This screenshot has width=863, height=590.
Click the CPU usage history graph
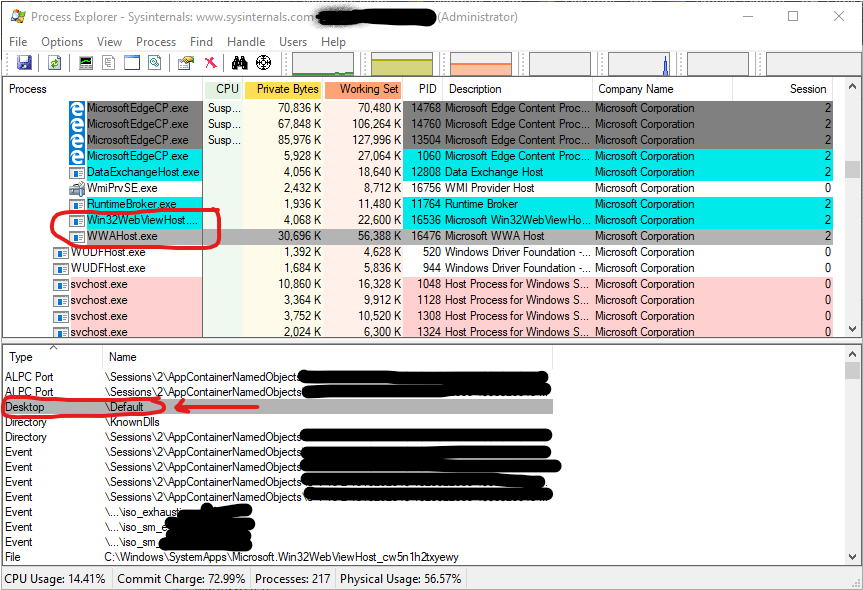[323, 64]
